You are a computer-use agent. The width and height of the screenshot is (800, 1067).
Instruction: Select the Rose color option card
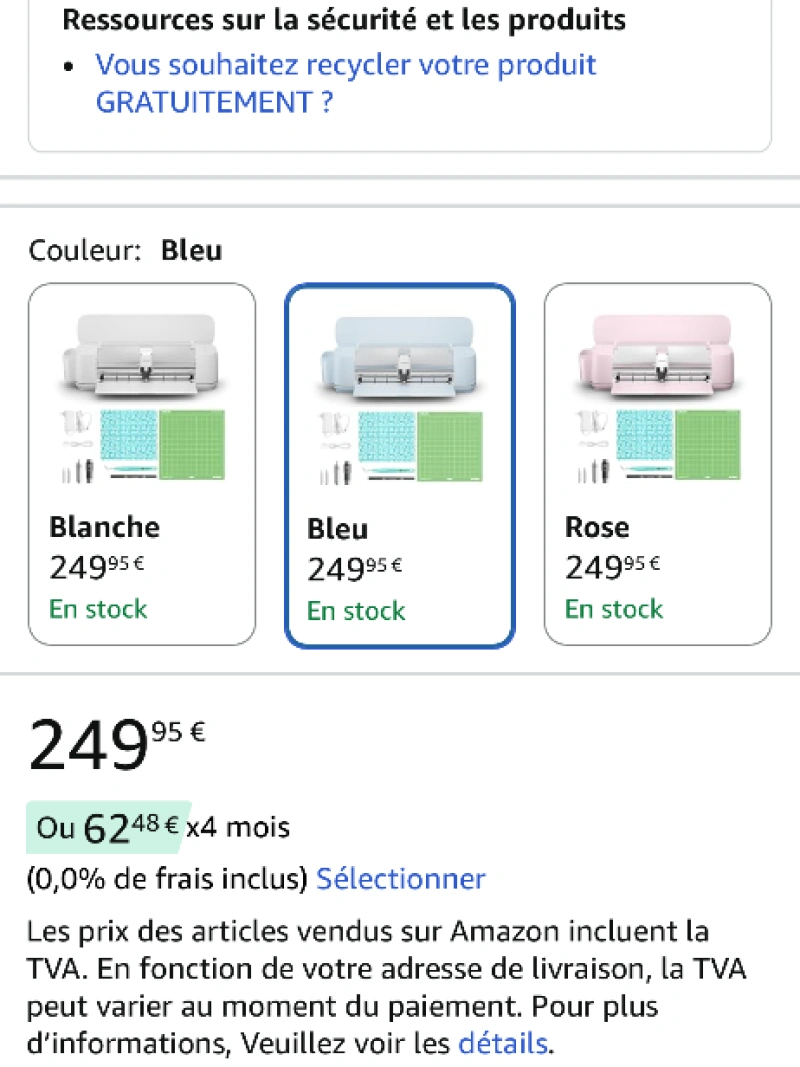coord(657,464)
